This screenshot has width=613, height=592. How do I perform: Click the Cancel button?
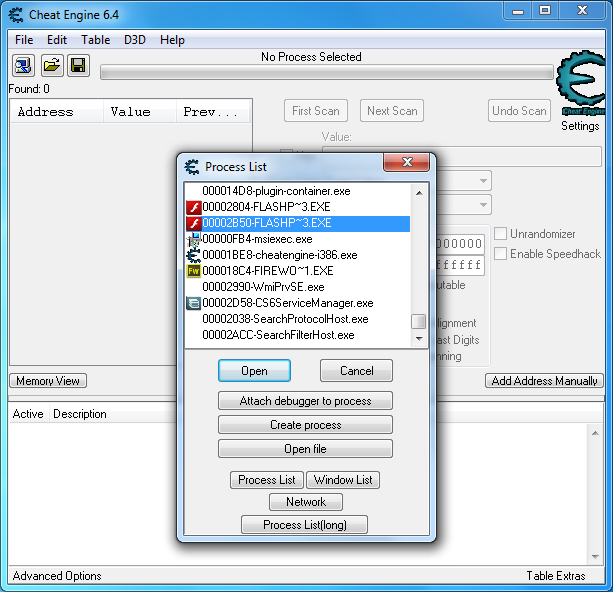point(356,371)
